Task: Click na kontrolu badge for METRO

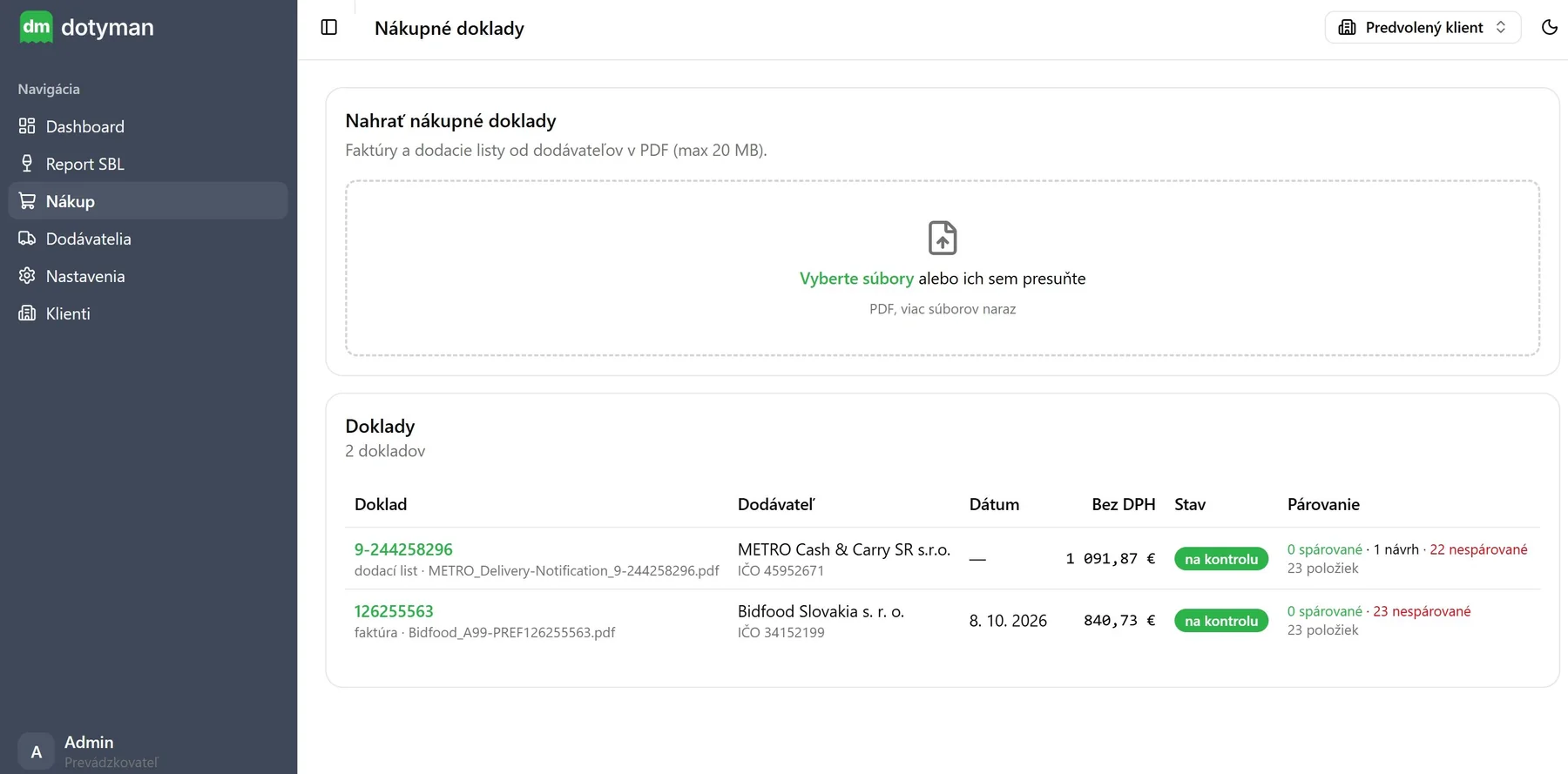Action: click(x=1221, y=559)
